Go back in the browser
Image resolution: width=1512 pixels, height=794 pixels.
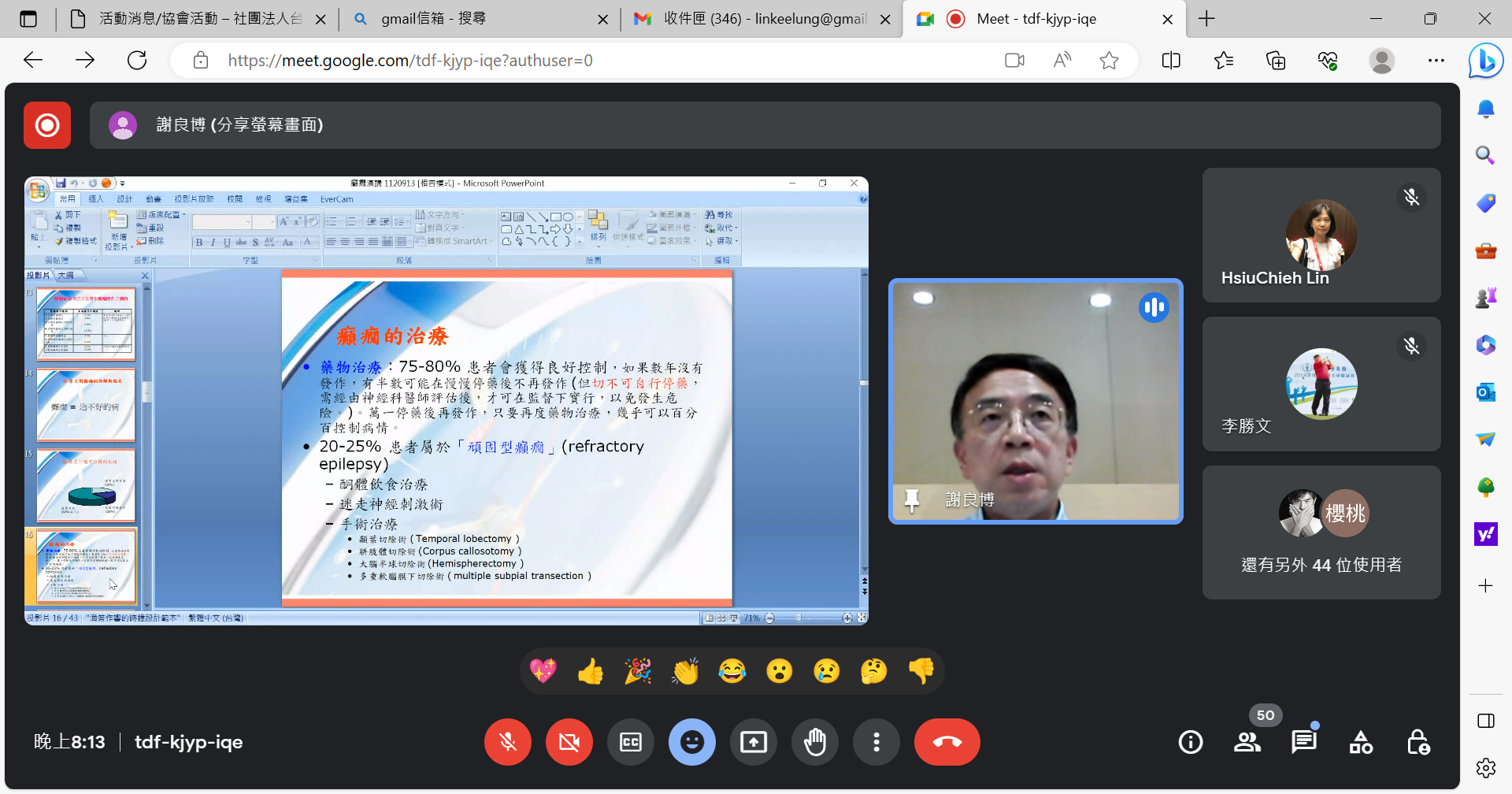[x=33, y=60]
